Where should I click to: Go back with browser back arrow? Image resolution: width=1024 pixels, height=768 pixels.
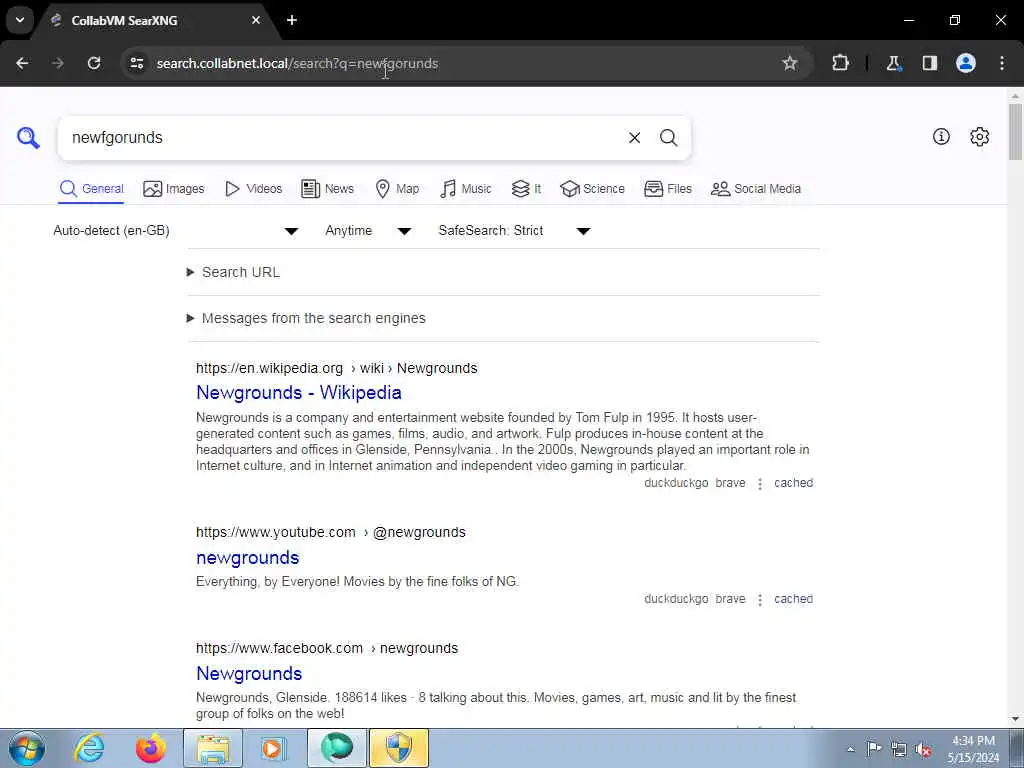[22, 63]
